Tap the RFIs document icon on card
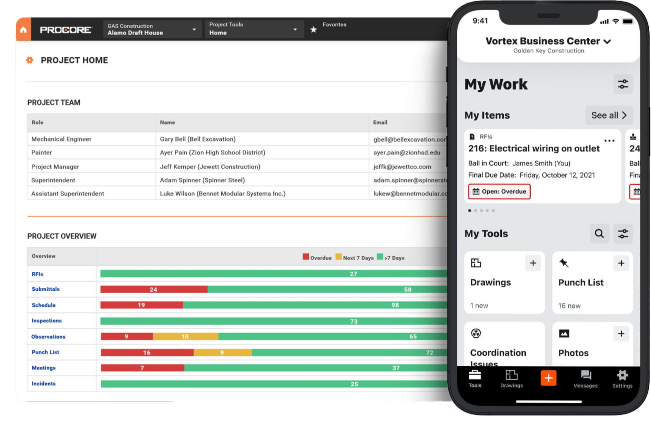651x435 pixels. coord(472,137)
